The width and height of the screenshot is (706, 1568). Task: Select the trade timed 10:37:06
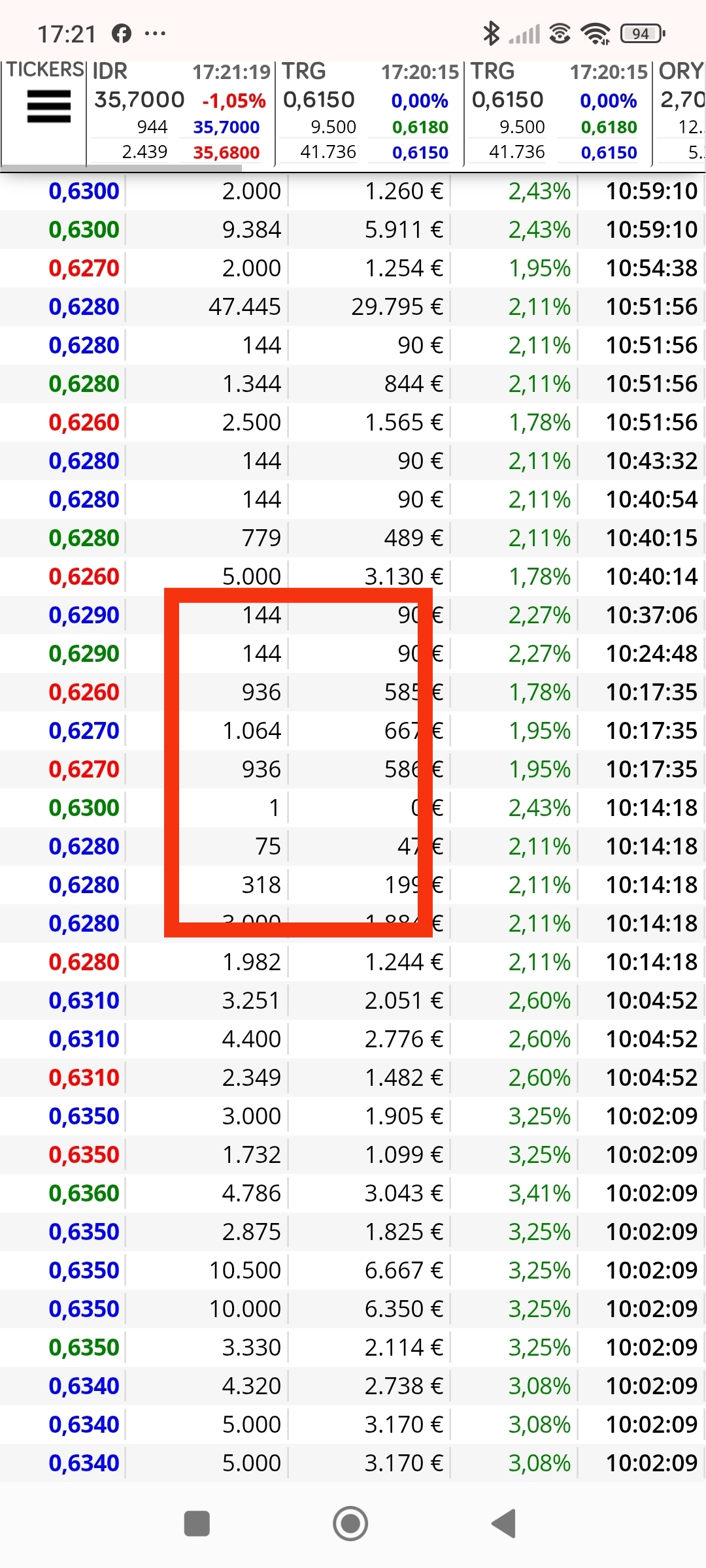(353, 615)
